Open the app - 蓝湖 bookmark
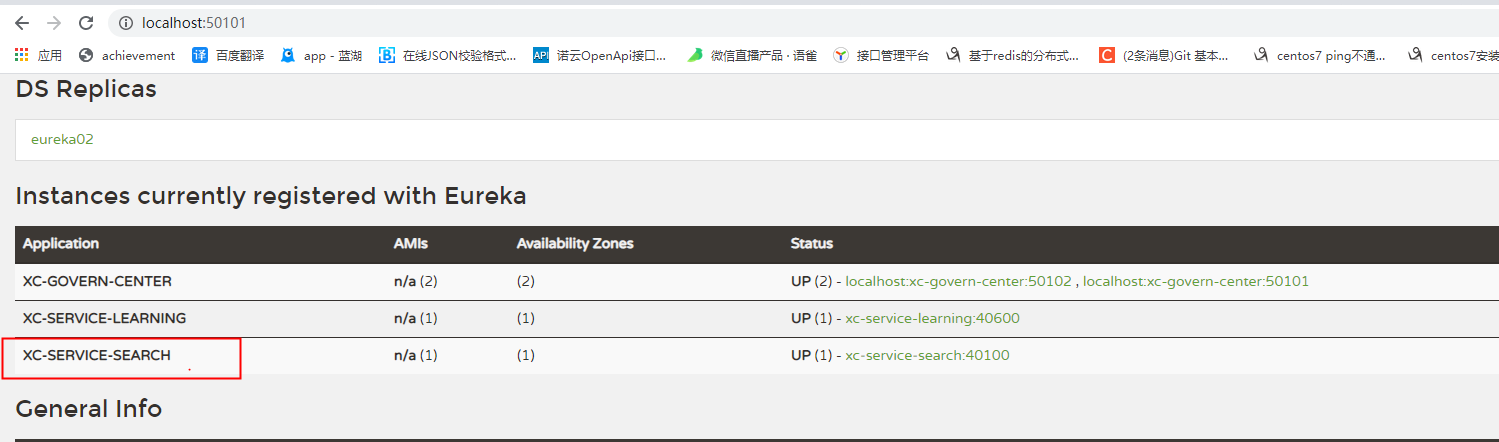Viewport: 1499px width, 442px height. 322,56
